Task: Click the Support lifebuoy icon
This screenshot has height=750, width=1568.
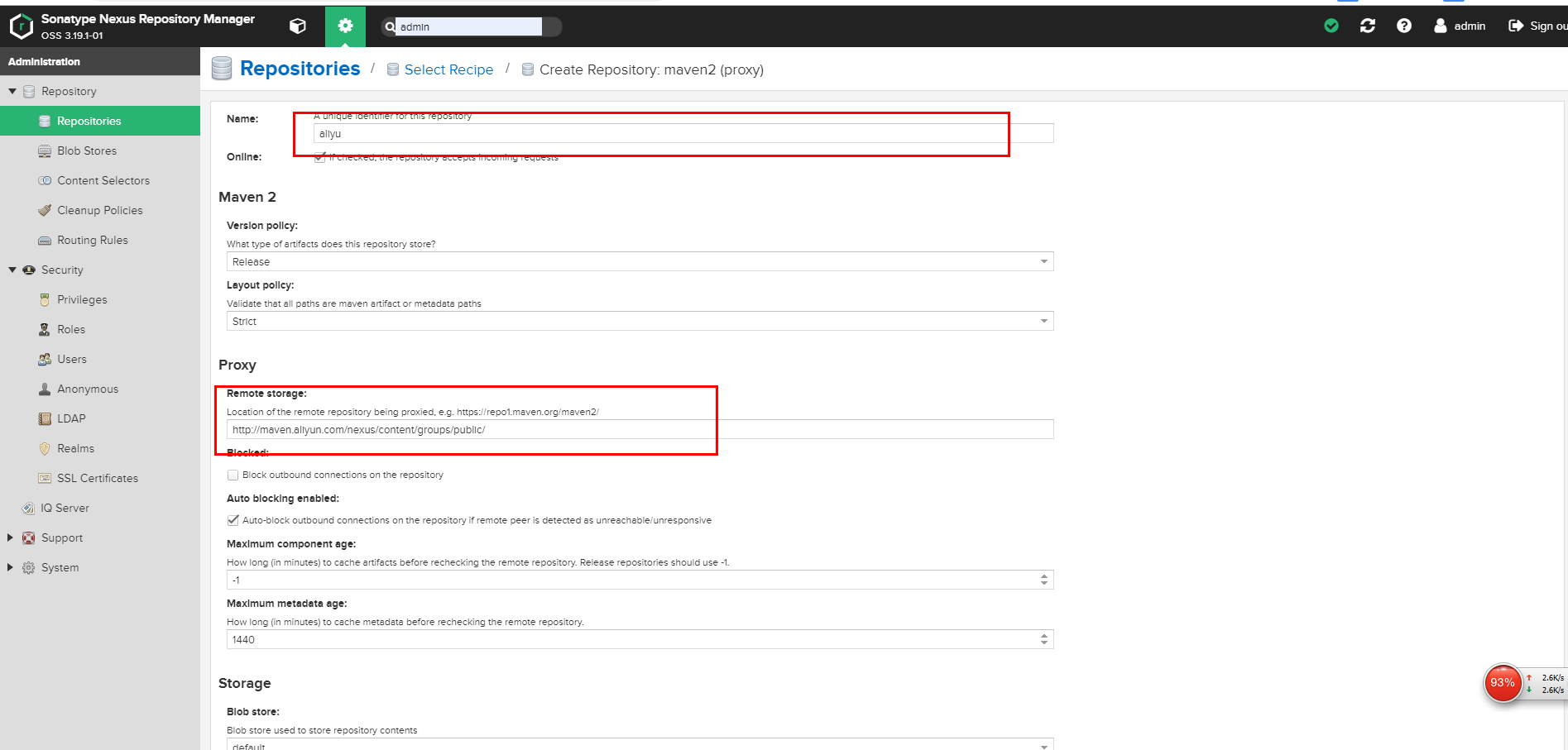Action: point(29,537)
